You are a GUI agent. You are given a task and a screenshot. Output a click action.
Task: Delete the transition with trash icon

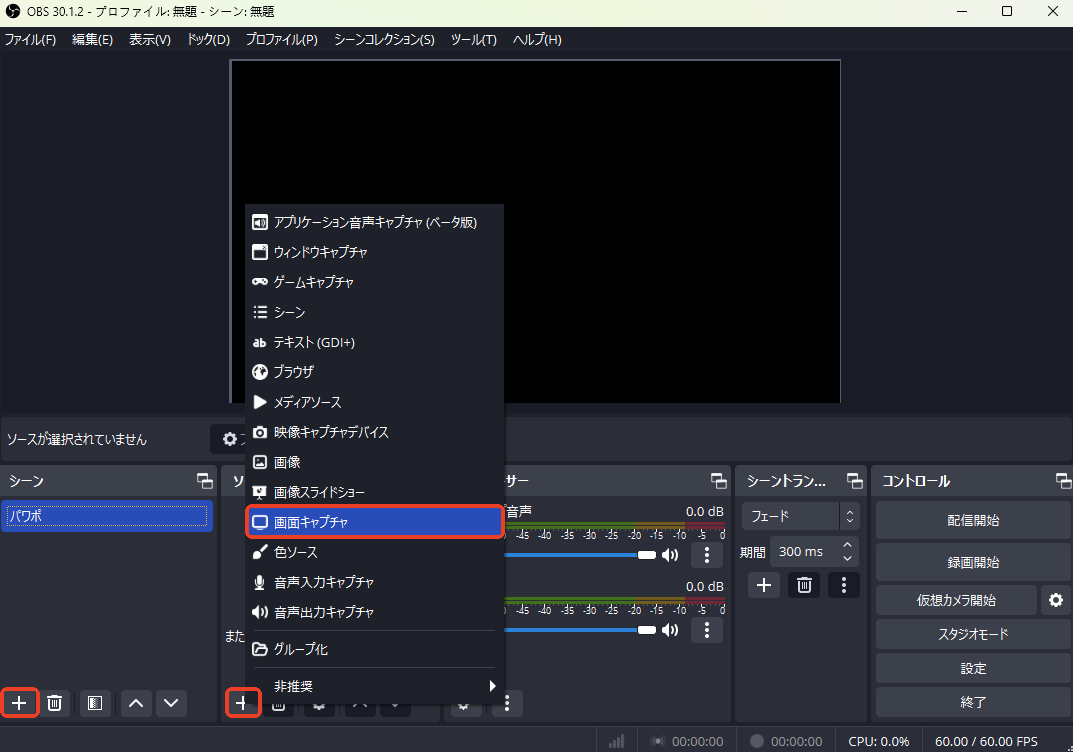tap(804, 585)
